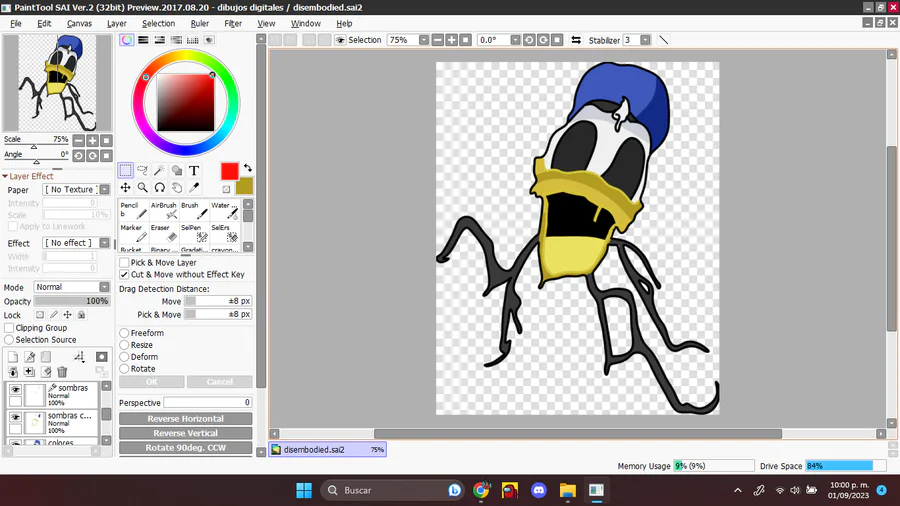Delete the selected layer with trash icon
The image size is (900, 506).
[x=62, y=372]
